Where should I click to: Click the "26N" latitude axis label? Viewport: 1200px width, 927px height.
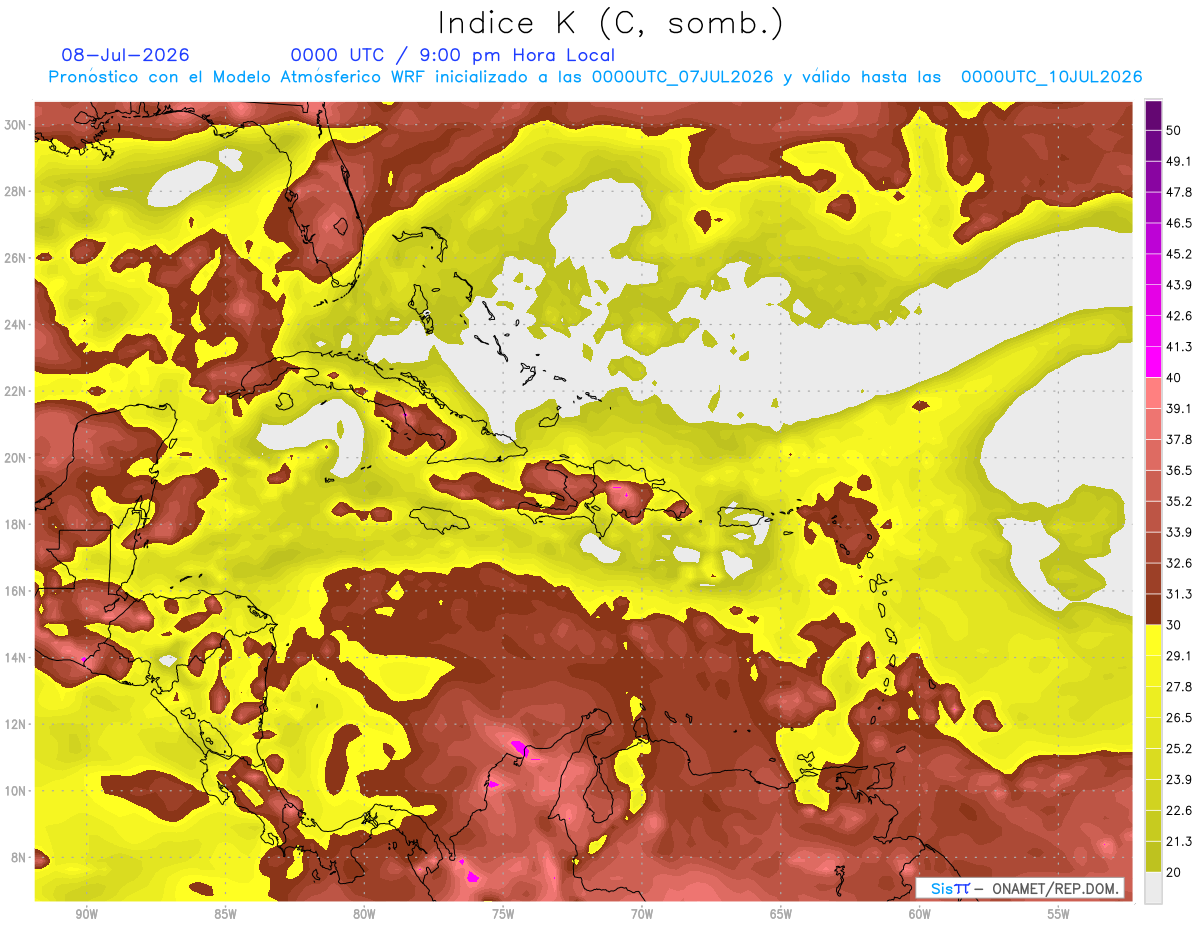coord(16,258)
